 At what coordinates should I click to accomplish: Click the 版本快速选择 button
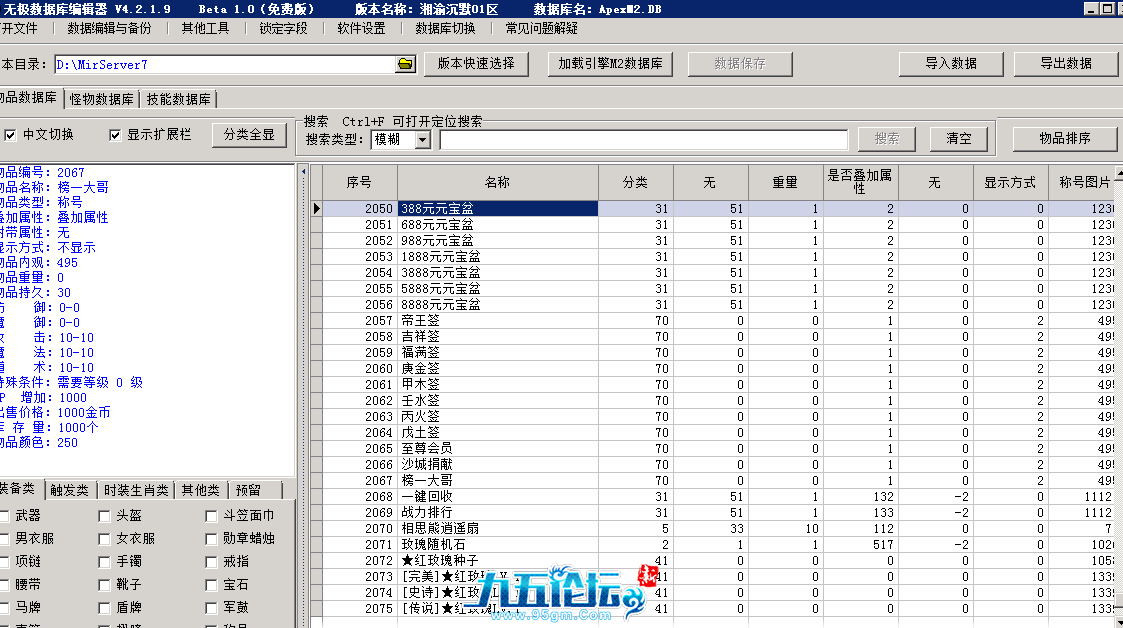point(476,63)
